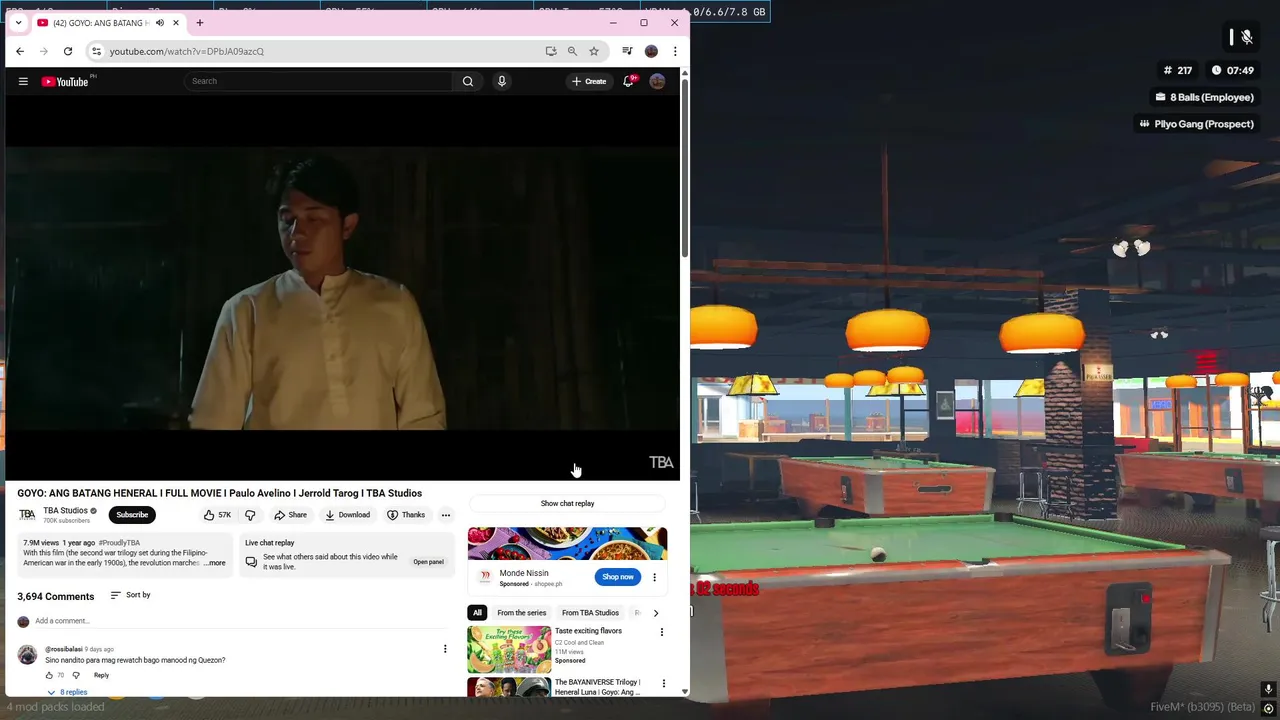Subscribe to TBA Studios
The height and width of the screenshot is (720, 1280).
(x=132, y=515)
